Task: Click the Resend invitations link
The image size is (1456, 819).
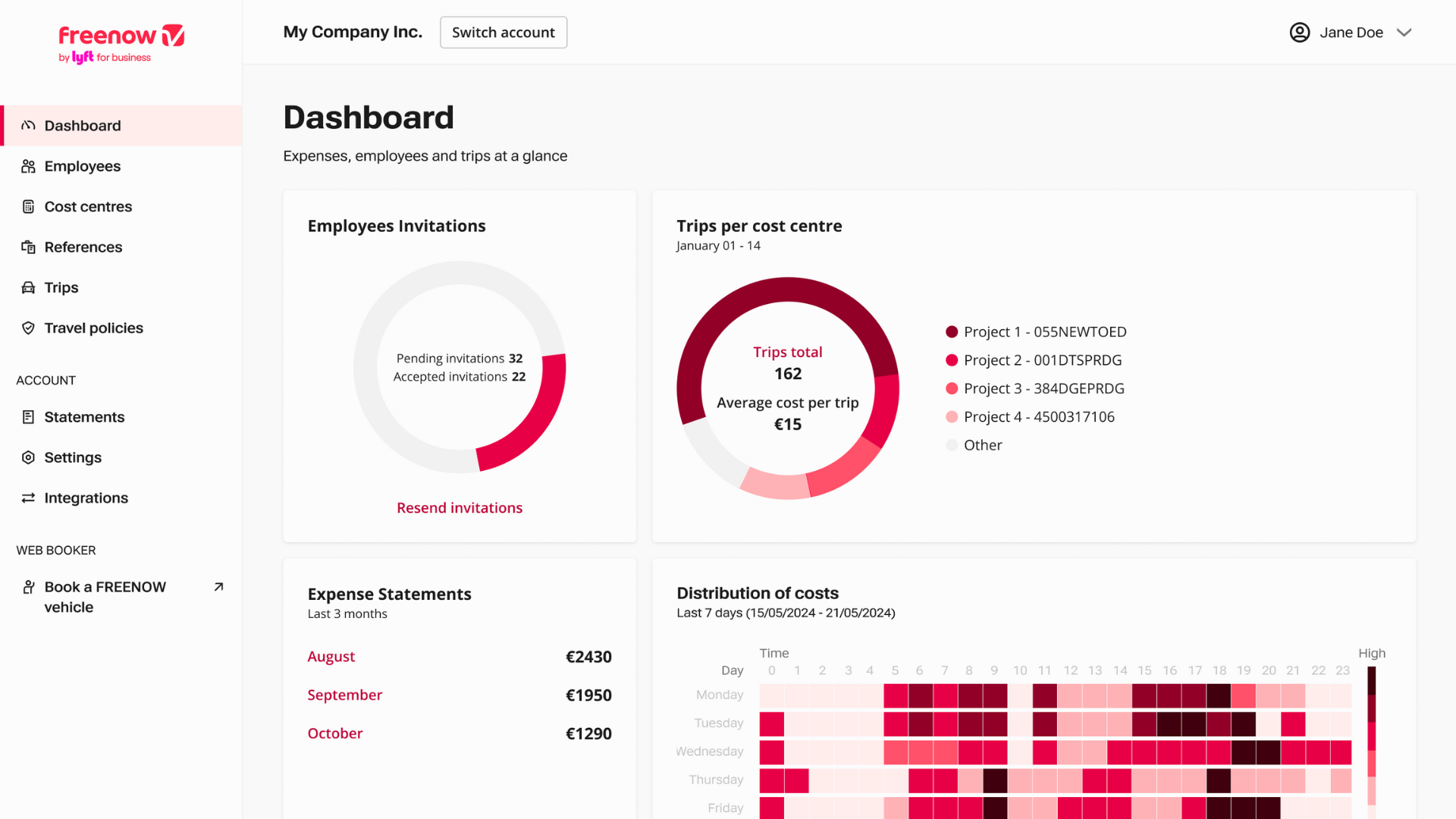Action: pos(460,508)
